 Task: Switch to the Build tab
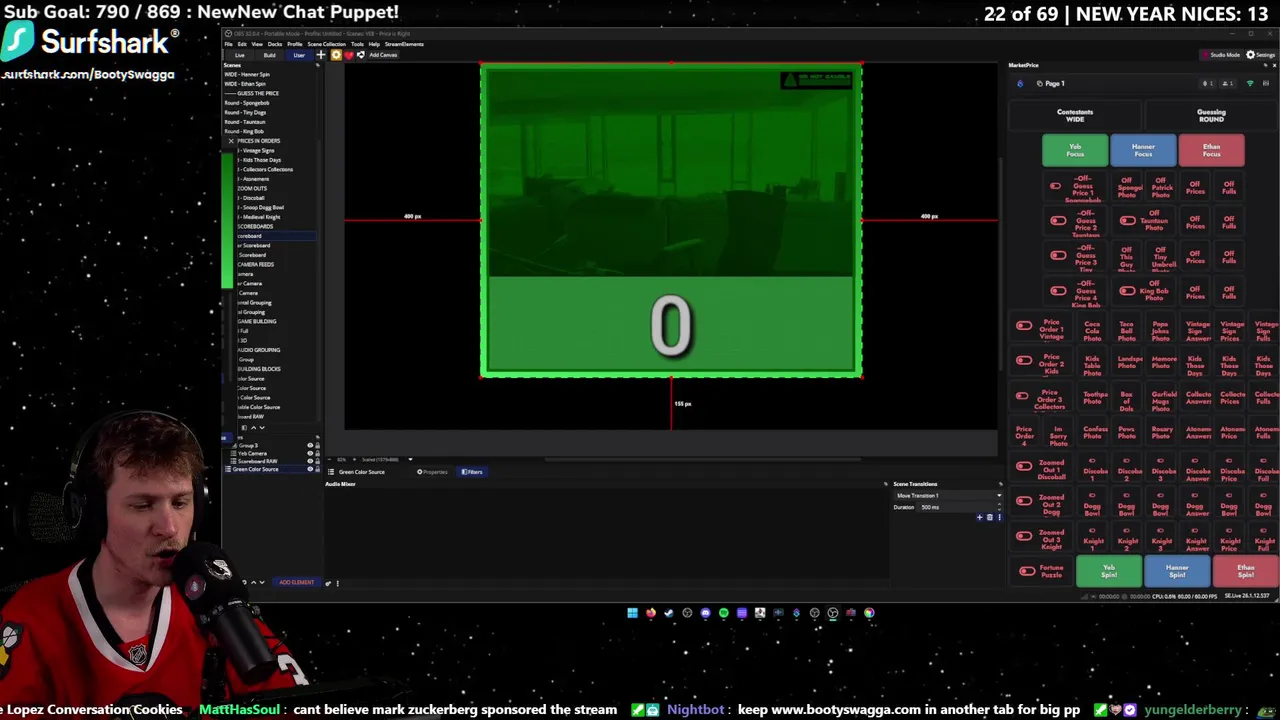(270, 55)
